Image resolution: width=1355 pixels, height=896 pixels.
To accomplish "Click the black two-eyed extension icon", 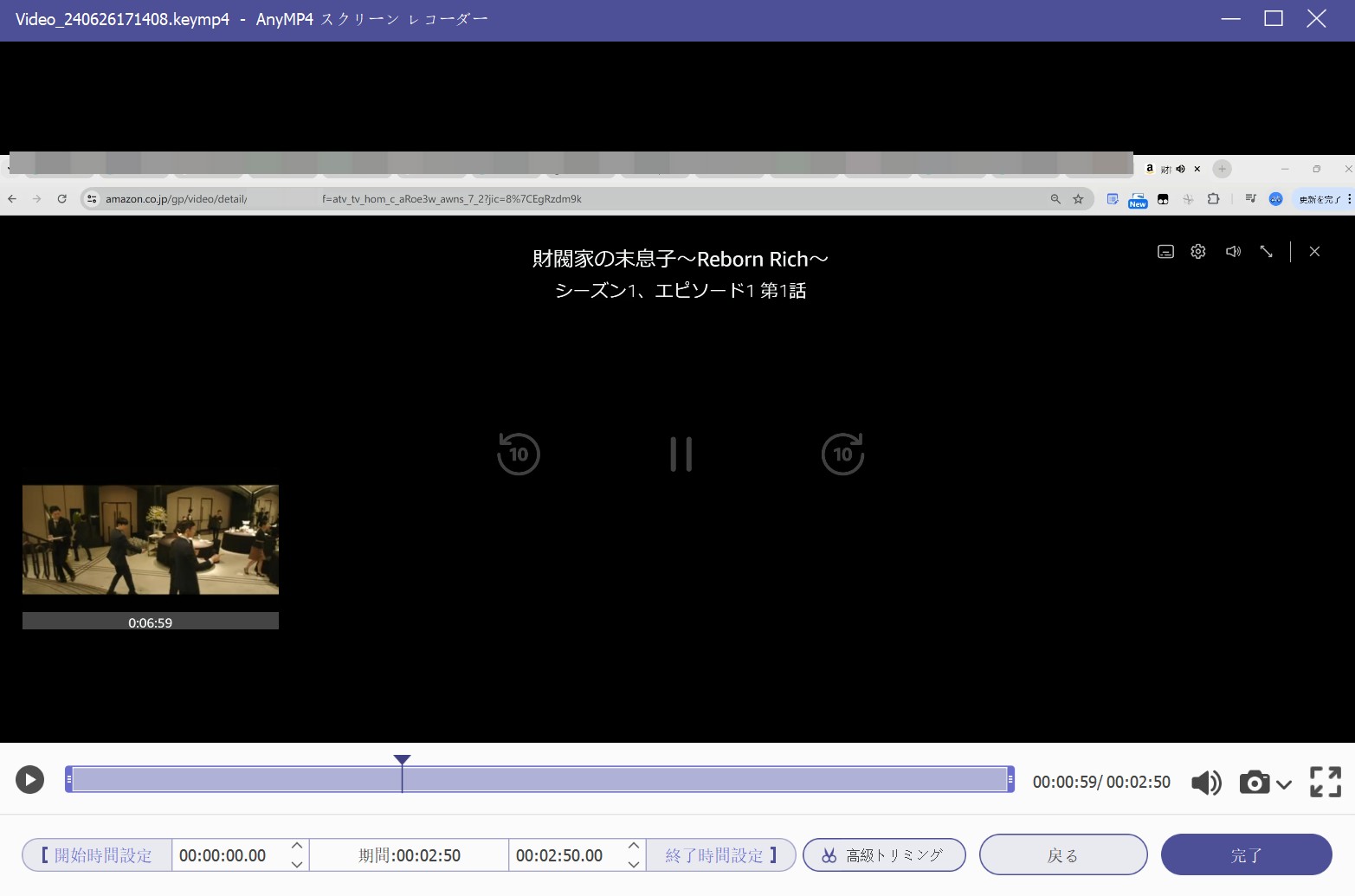I will [1163, 199].
